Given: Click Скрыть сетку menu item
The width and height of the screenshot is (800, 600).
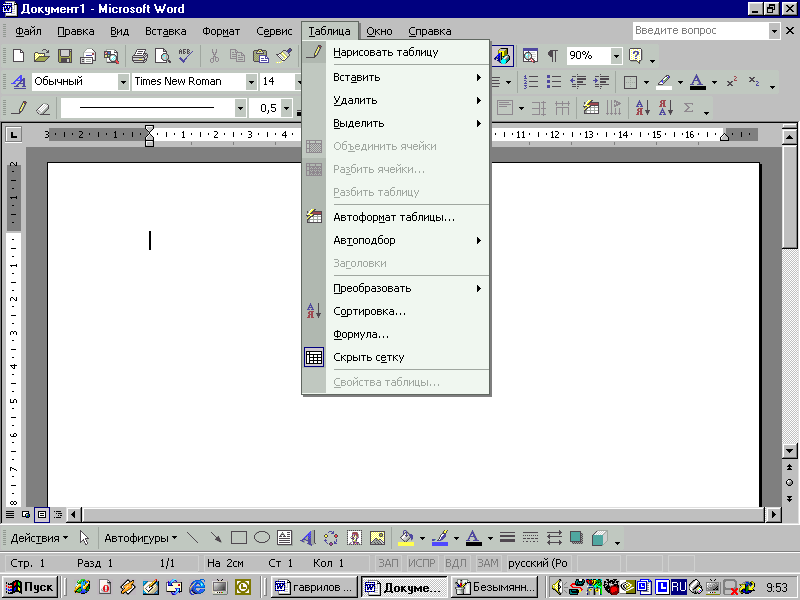Looking at the screenshot, I should (396, 357).
